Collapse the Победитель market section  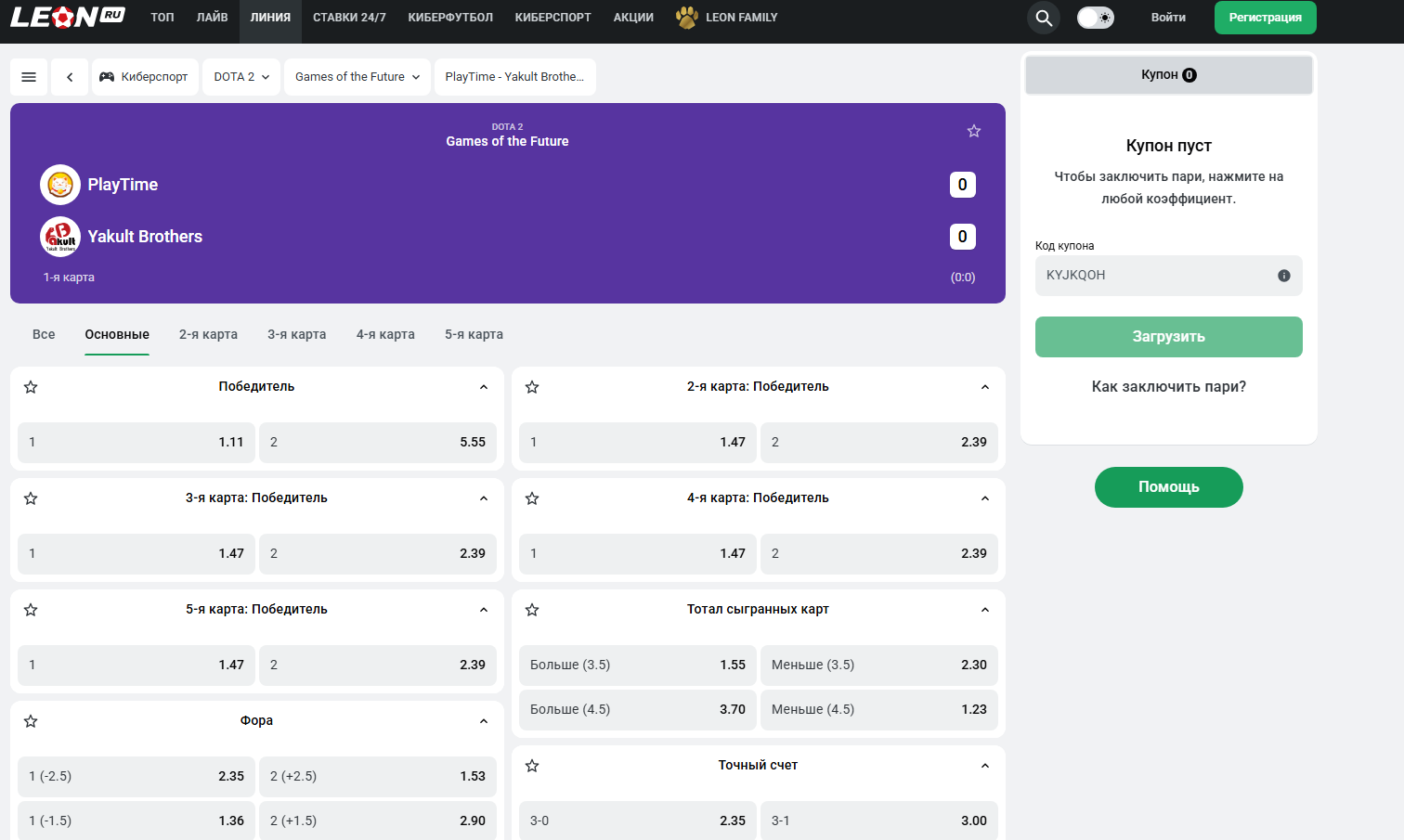click(484, 387)
